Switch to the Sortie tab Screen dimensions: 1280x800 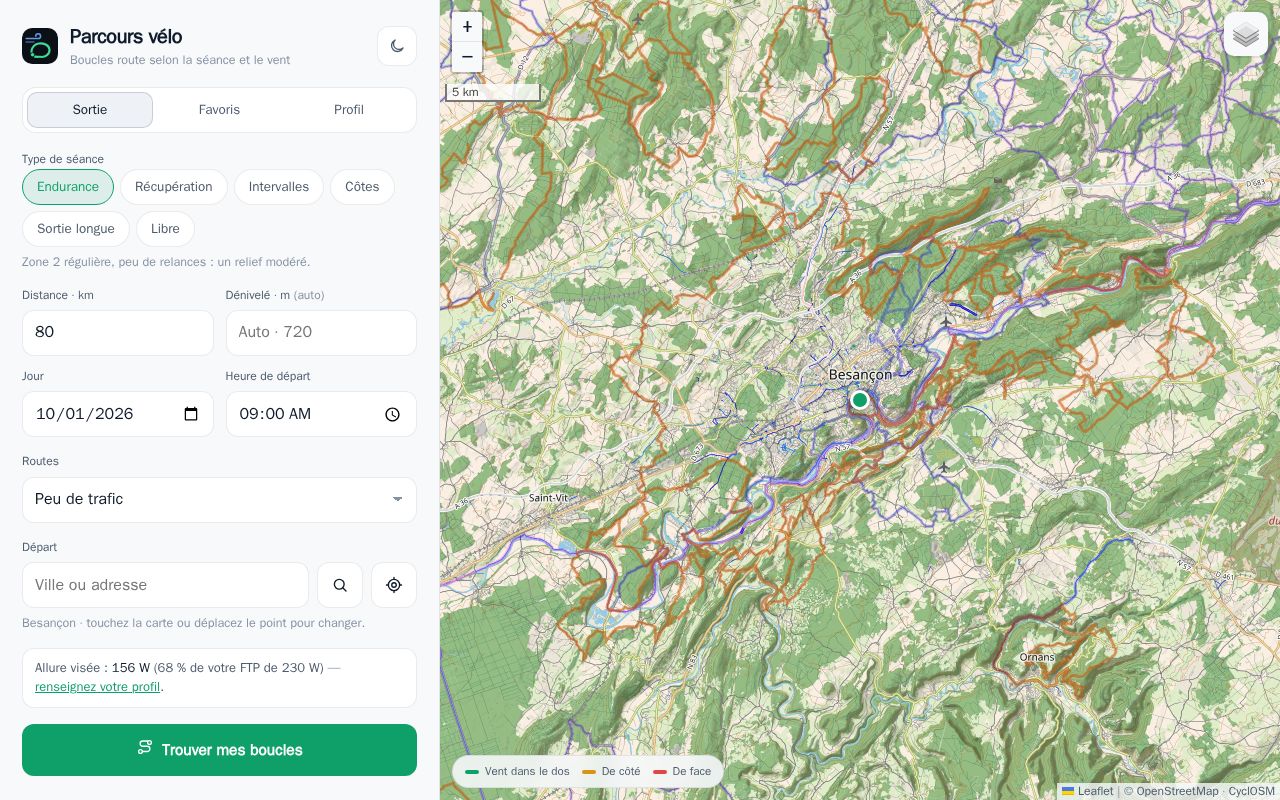coord(90,110)
